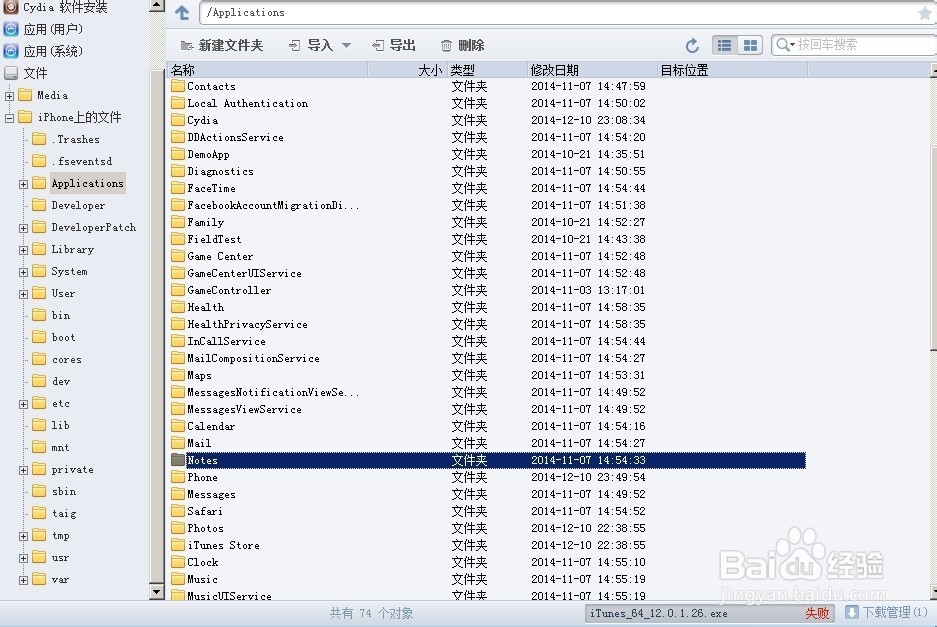Viewport: 937px width, 627px height.
Task: Select the sbin folder in the tree
Action: (54, 491)
